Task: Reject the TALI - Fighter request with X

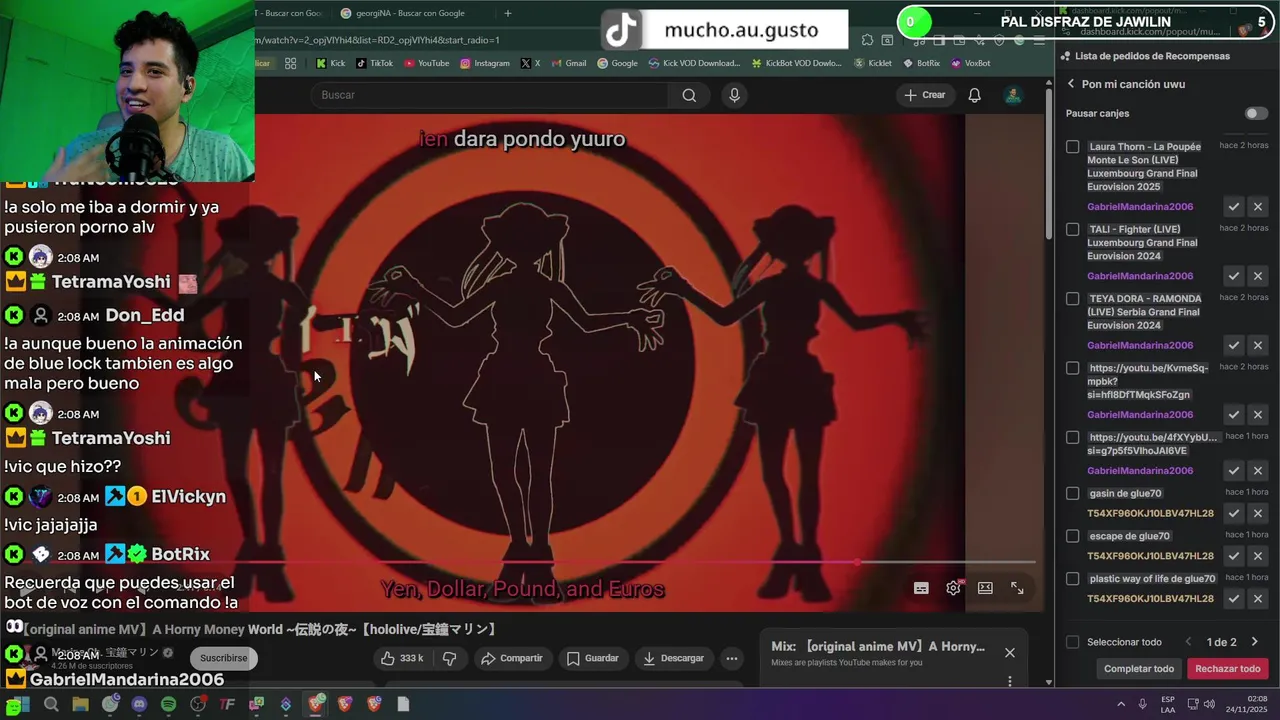Action: tap(1258, 276)
